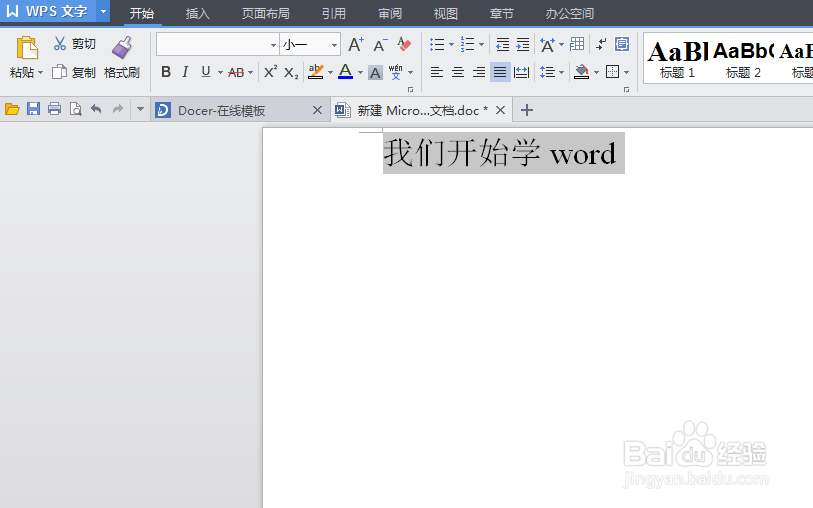This screenshot has width=813, height=508.
Task: Toggle character shading on selected text
Action: [375, 73]
